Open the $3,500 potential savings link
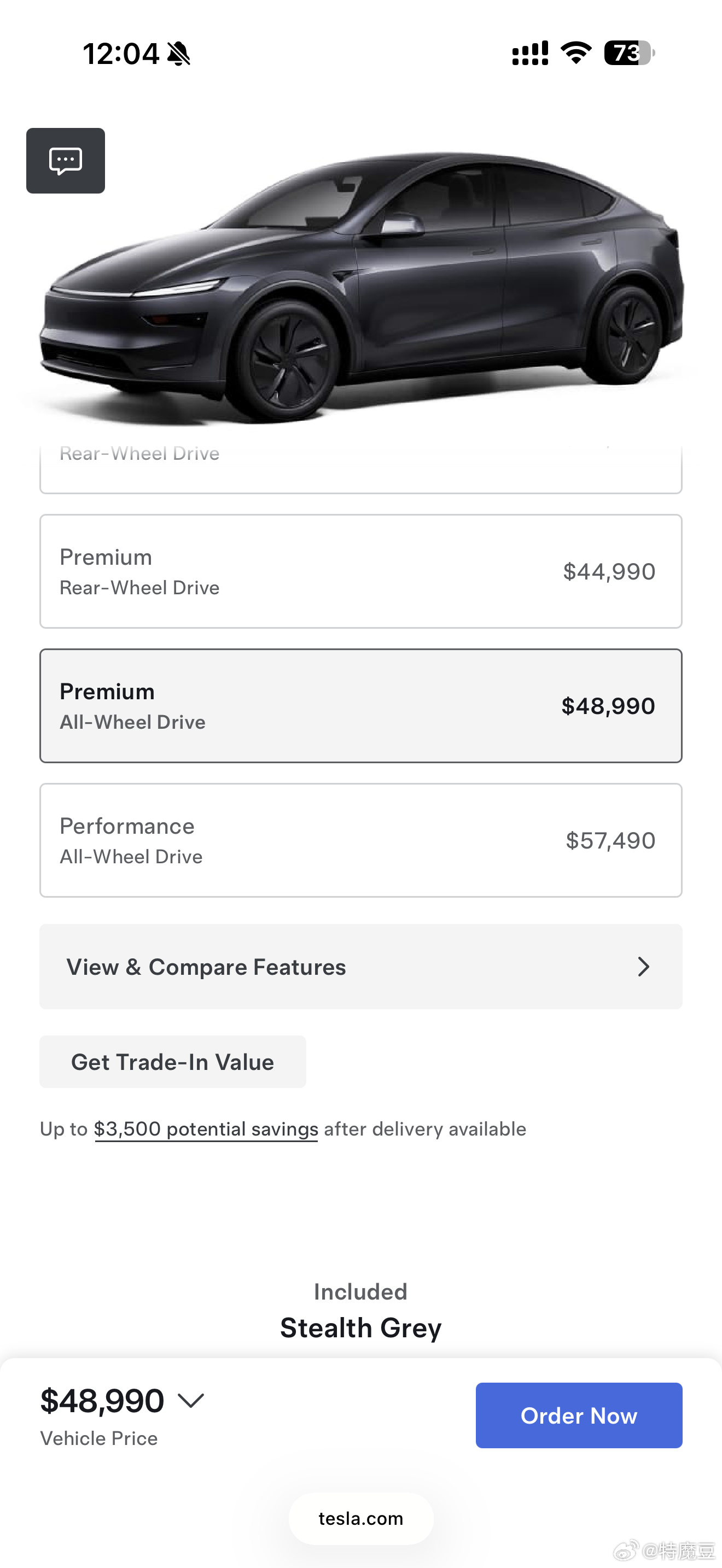This screenshot has width=722, height=1568. tap(206, 1129)
